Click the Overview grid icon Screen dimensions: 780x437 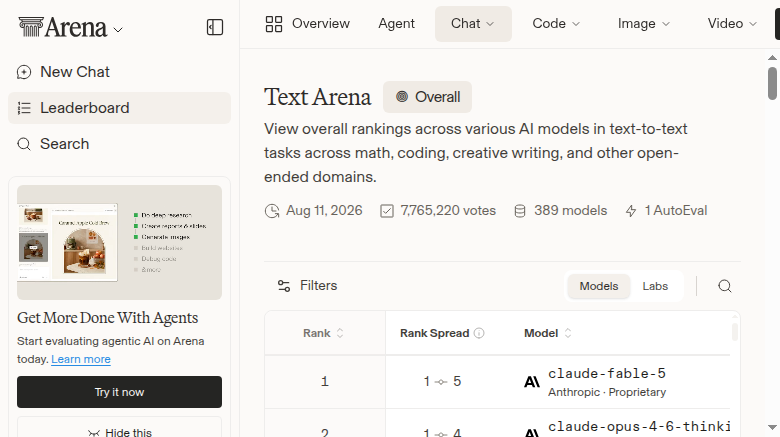(274, 24)
